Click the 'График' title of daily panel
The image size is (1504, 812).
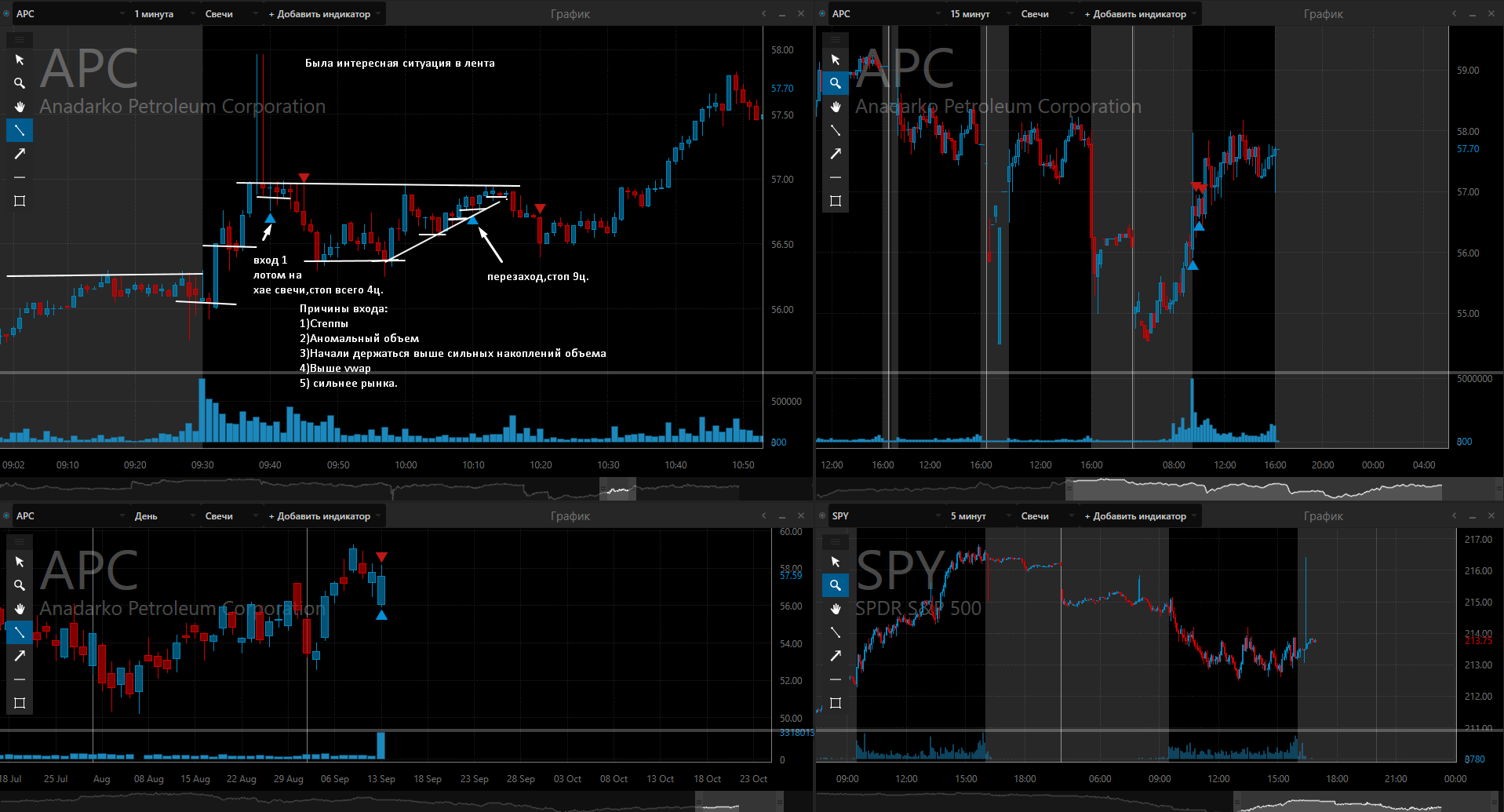click(570, 516)
